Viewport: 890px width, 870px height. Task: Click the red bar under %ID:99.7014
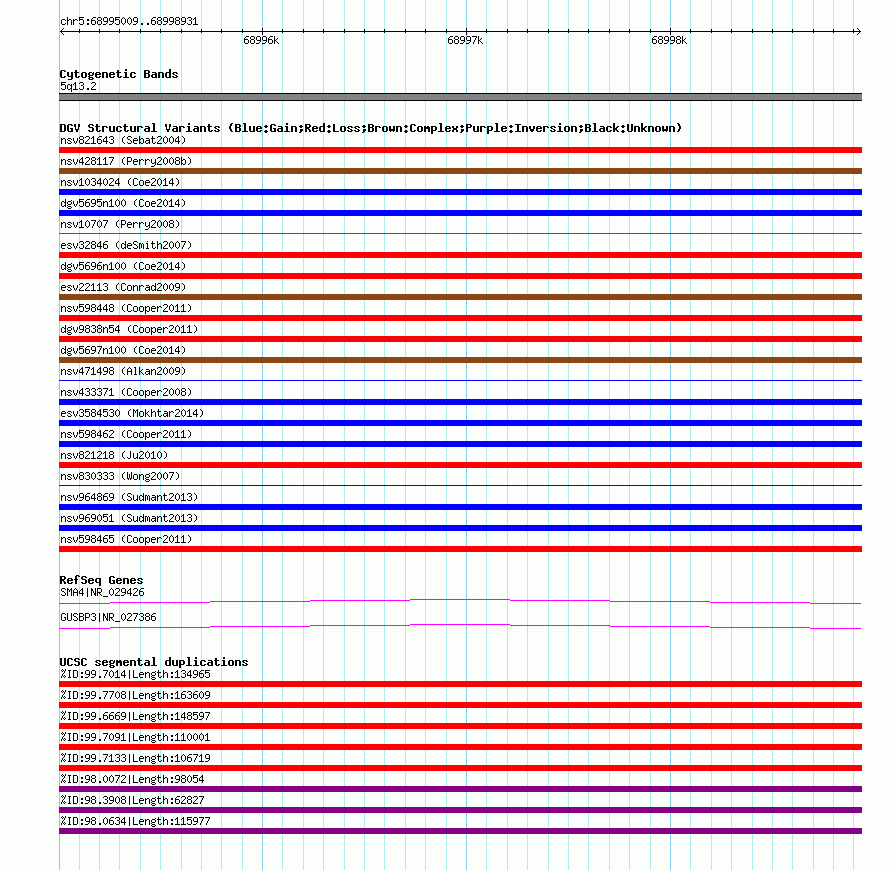(460, 684)
